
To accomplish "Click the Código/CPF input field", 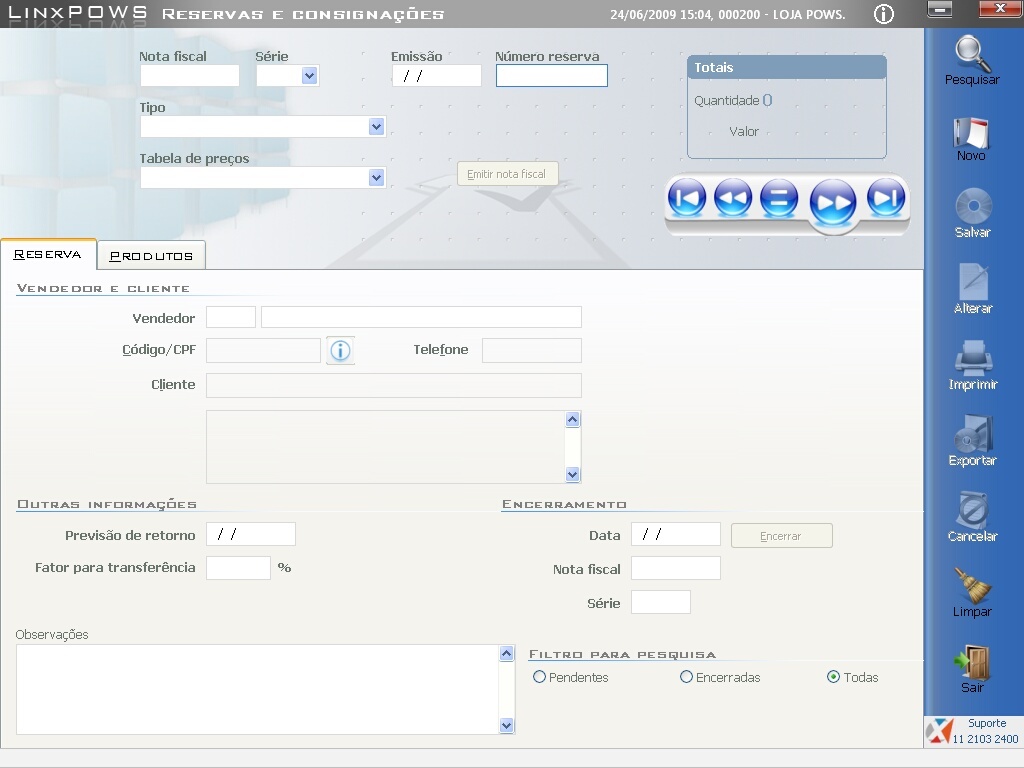I will click(x=263, y=350).
